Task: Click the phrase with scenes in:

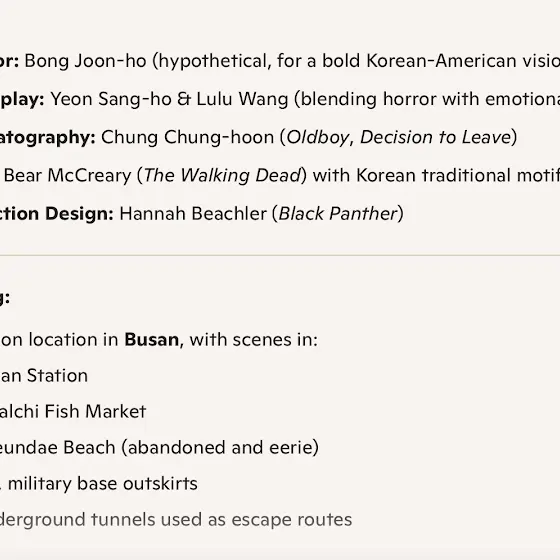Action: pyautogui.click(x=254, y=340)
